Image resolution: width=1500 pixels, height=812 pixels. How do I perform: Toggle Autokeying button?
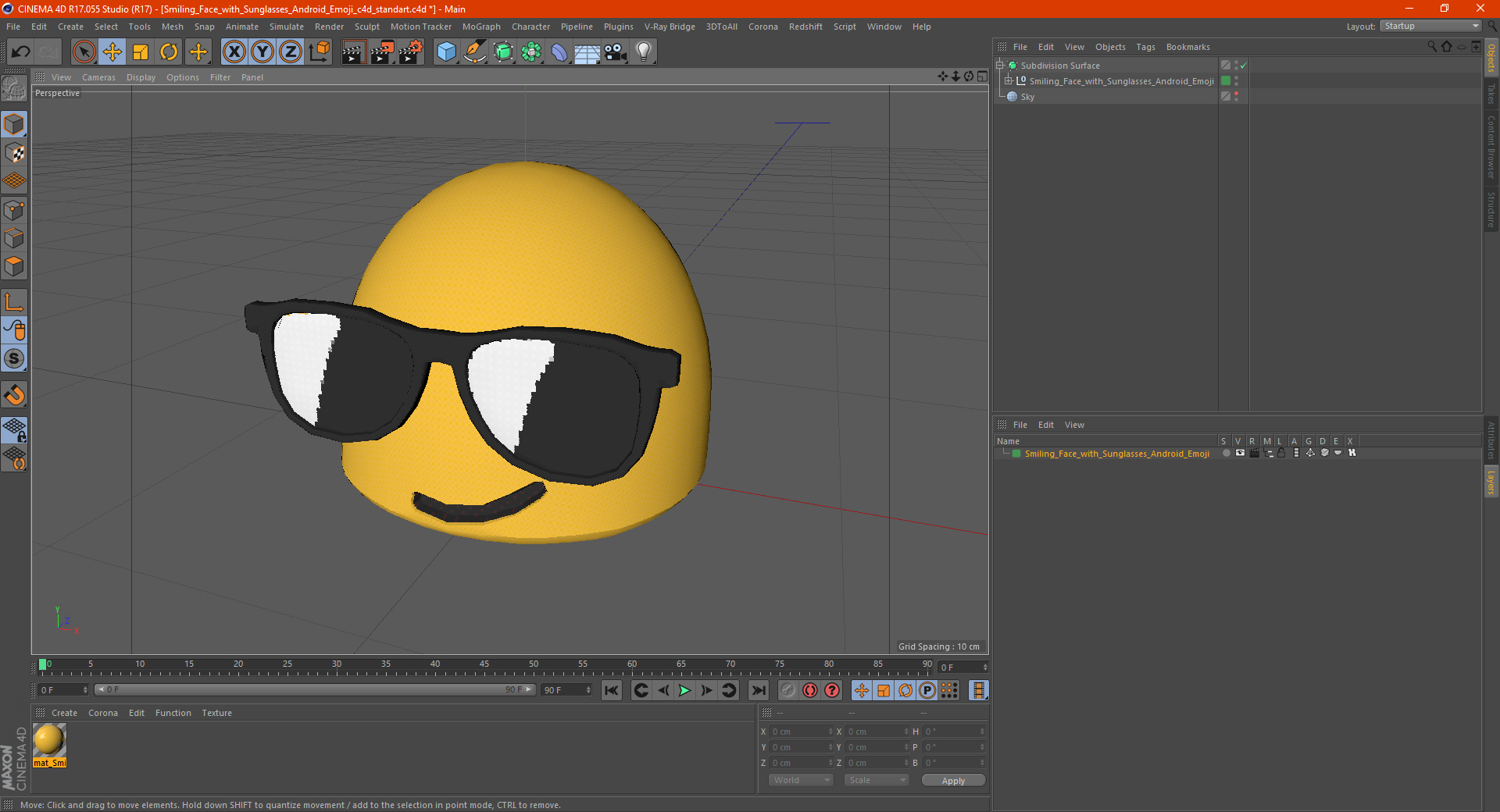point(810,690)
